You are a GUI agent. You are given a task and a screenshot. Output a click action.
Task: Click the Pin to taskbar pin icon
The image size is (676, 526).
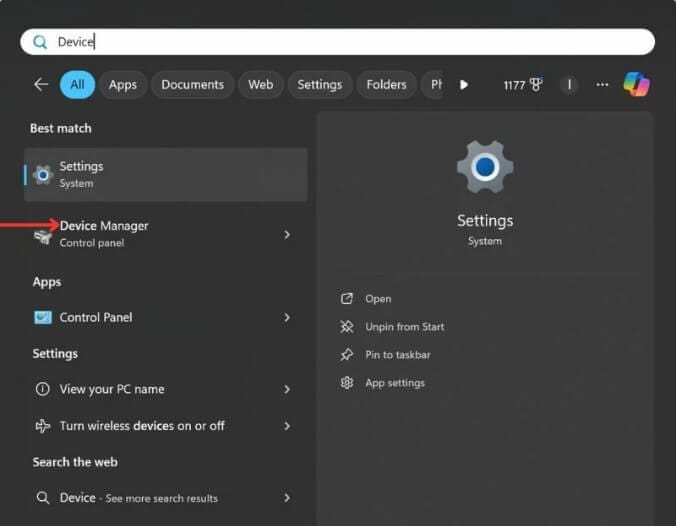click(347, 355)
